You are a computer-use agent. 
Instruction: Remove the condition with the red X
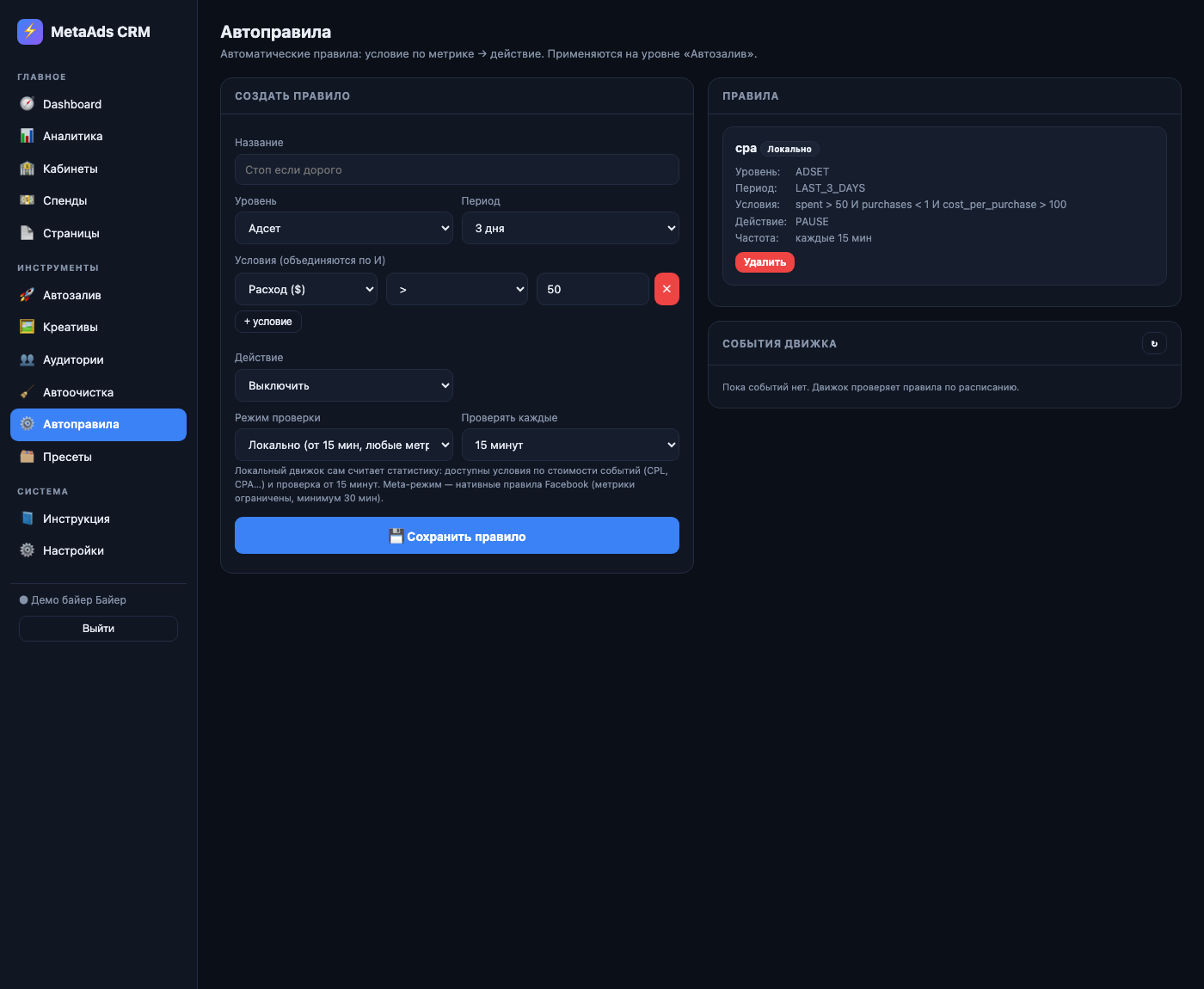click(666, 289)
